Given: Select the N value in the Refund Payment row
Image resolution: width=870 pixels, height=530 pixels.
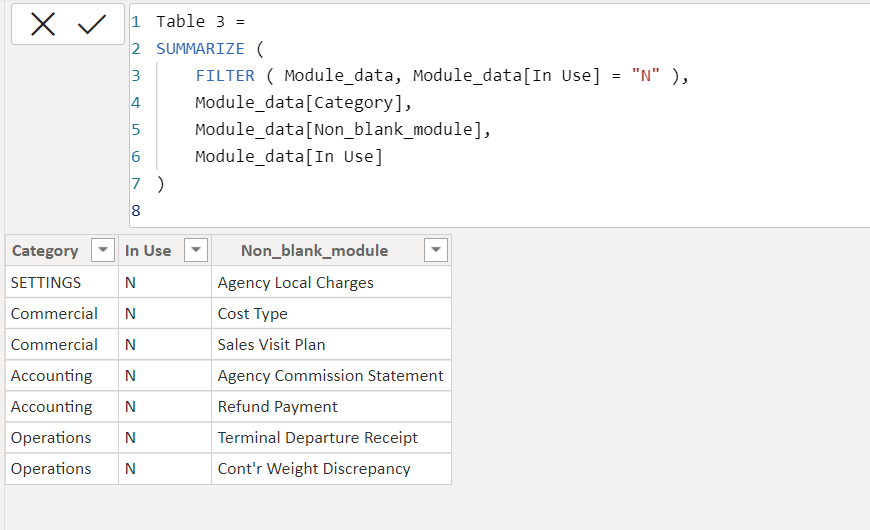Looking at the screenshot, I should 165,407.
